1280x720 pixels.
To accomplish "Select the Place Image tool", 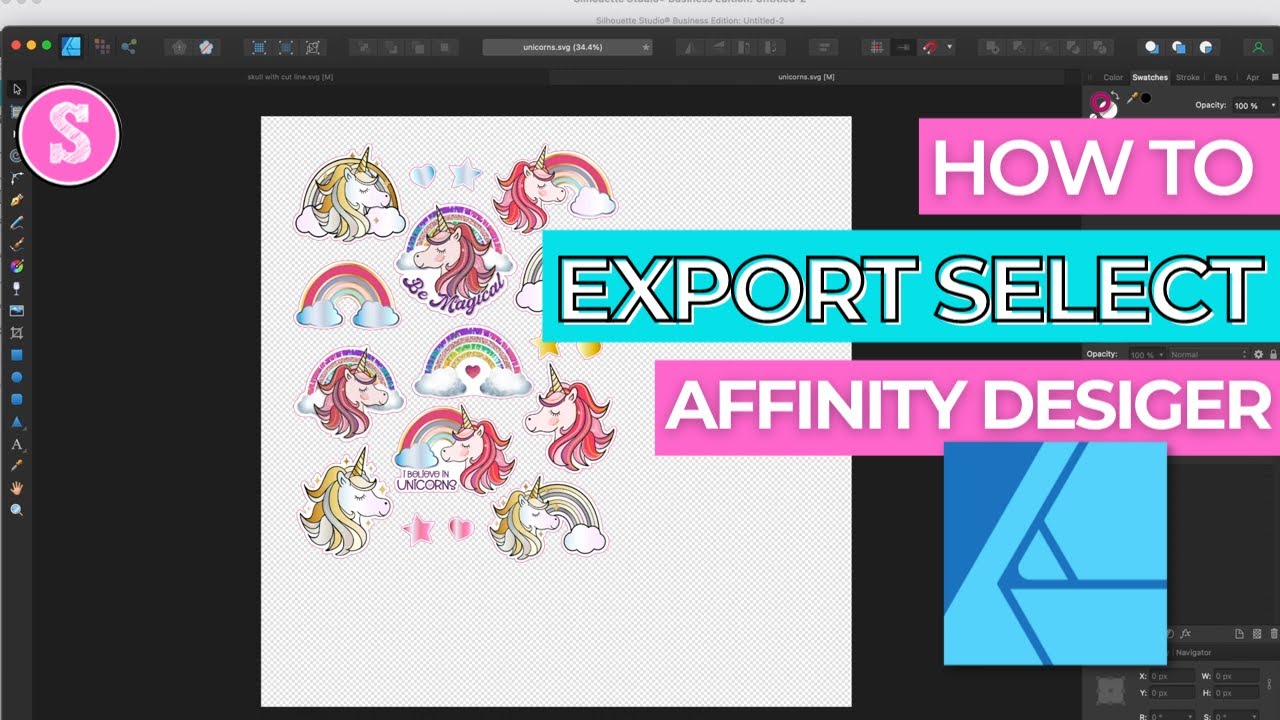I will (x=17, y=311).
